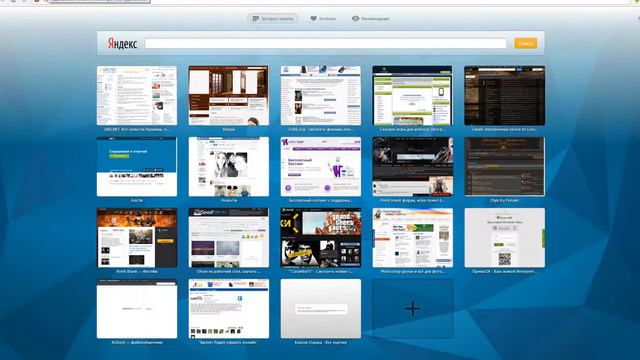Open the Ask.fm speed dial thumbnail
This screenshot has height=360, width=640.
(x=137, y=167)
